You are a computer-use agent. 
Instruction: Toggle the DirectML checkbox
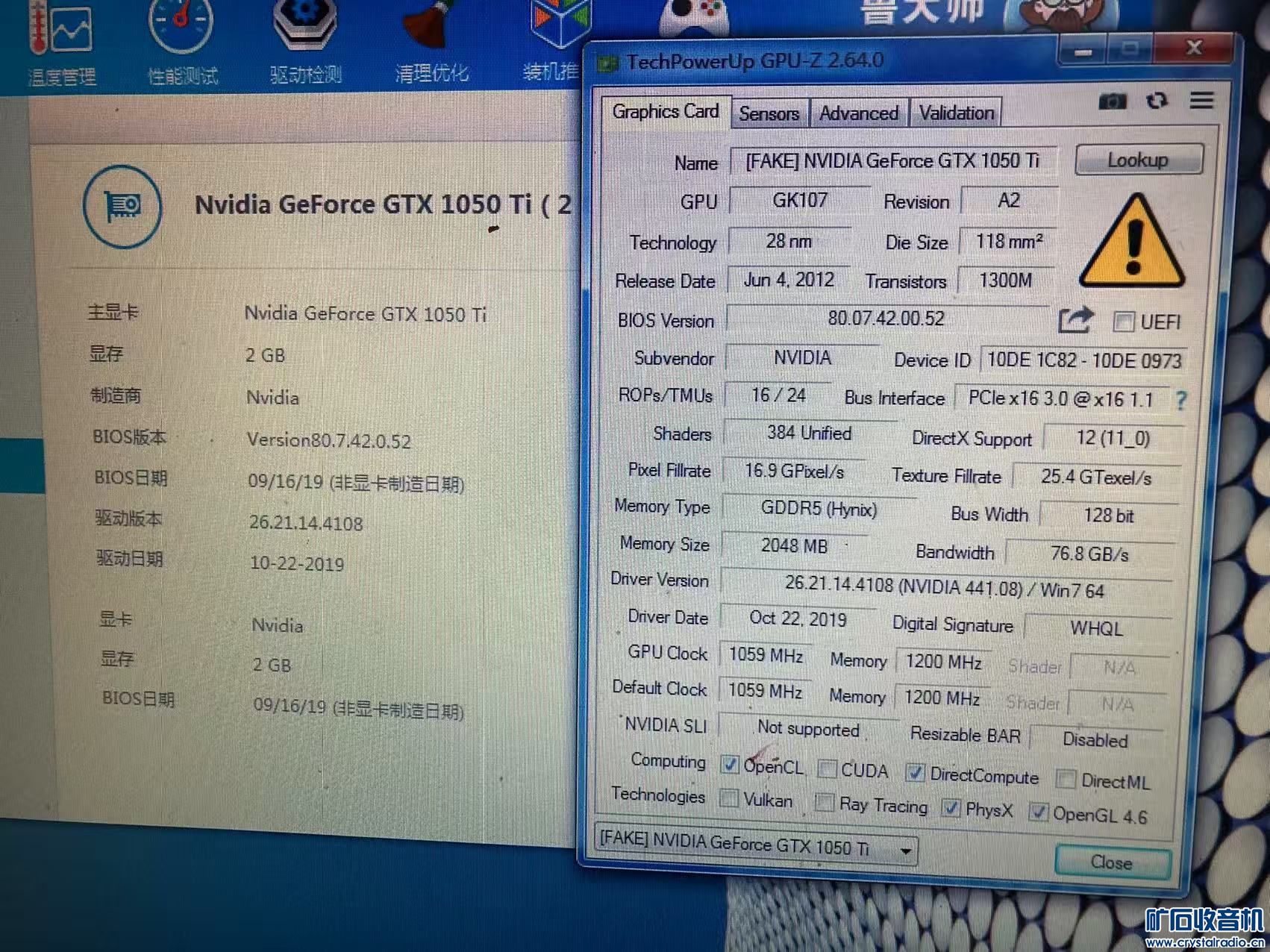pos(1066,780)
